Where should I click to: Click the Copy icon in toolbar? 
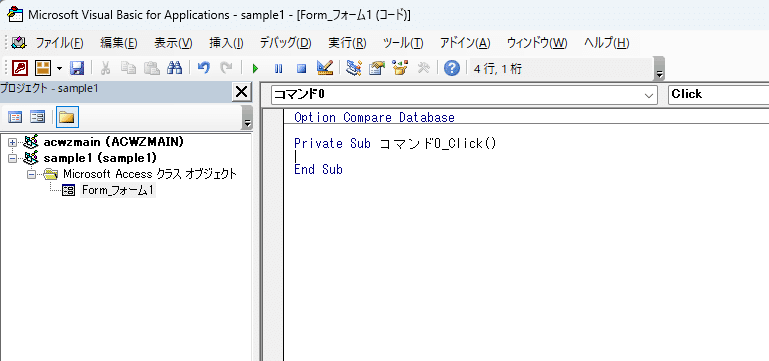click(x=128, y=68)
